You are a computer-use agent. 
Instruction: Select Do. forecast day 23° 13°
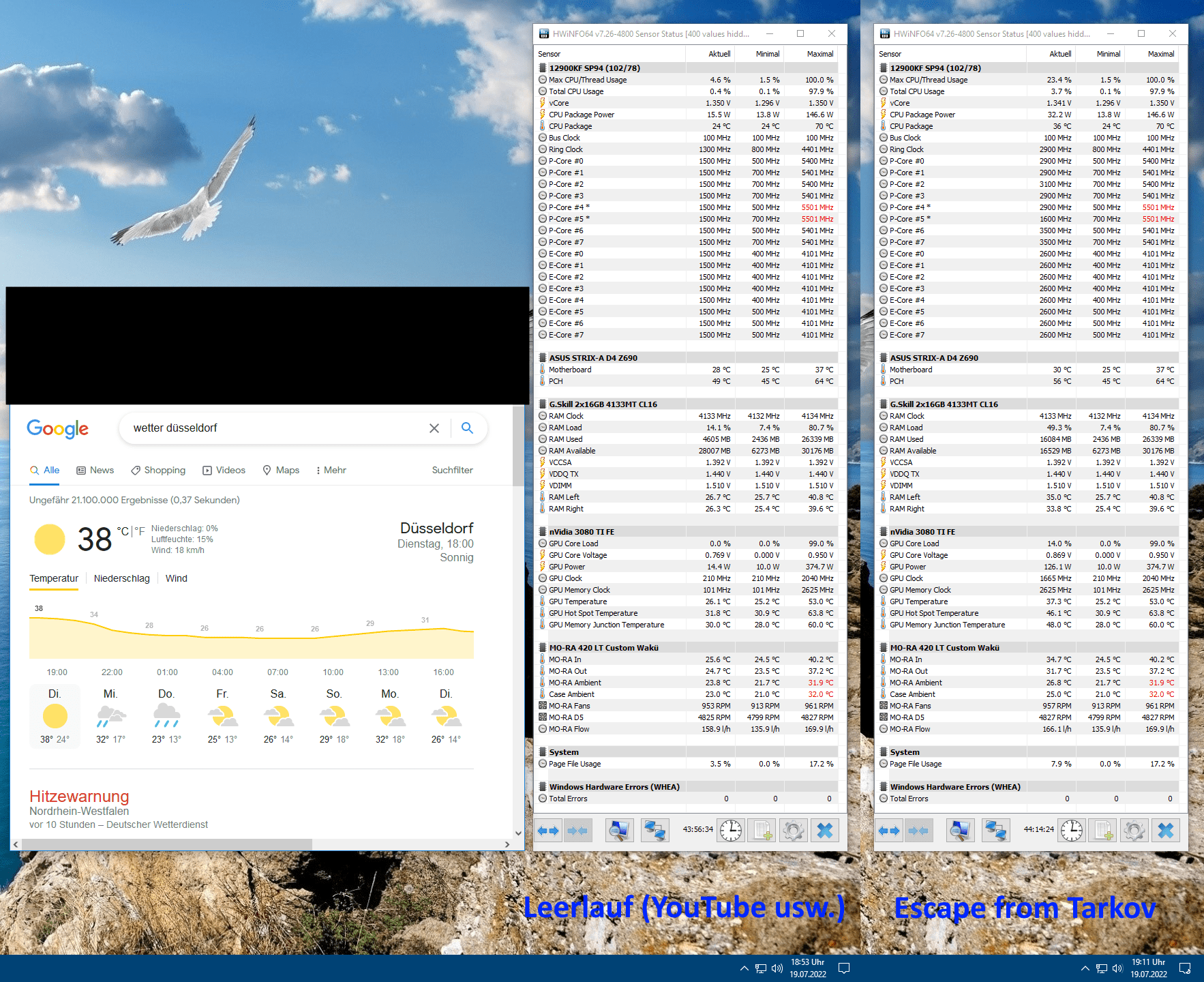coord(166,716)
